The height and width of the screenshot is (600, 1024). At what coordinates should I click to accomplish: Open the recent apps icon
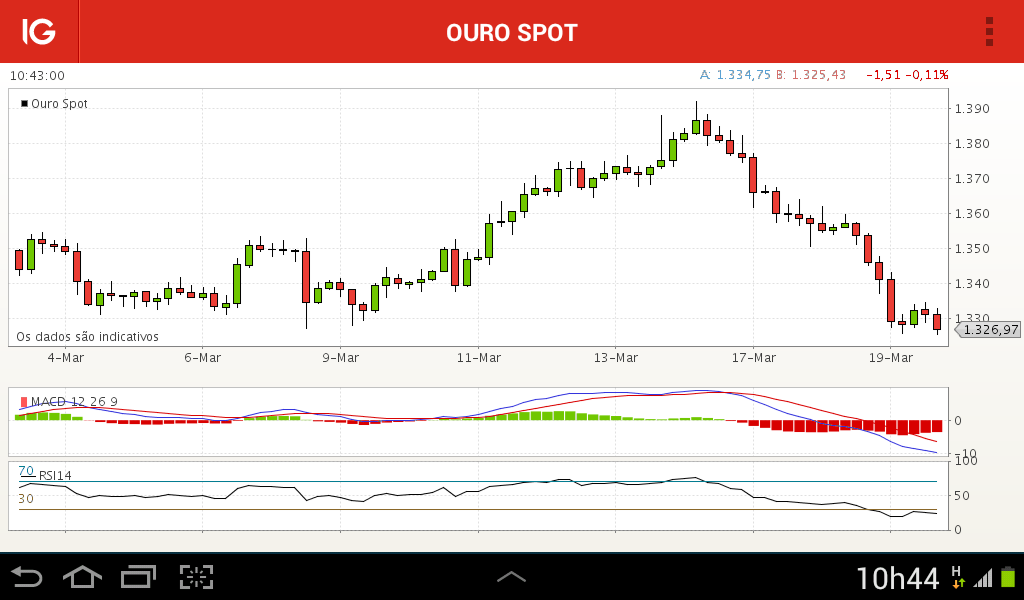(x=138, y=577)
